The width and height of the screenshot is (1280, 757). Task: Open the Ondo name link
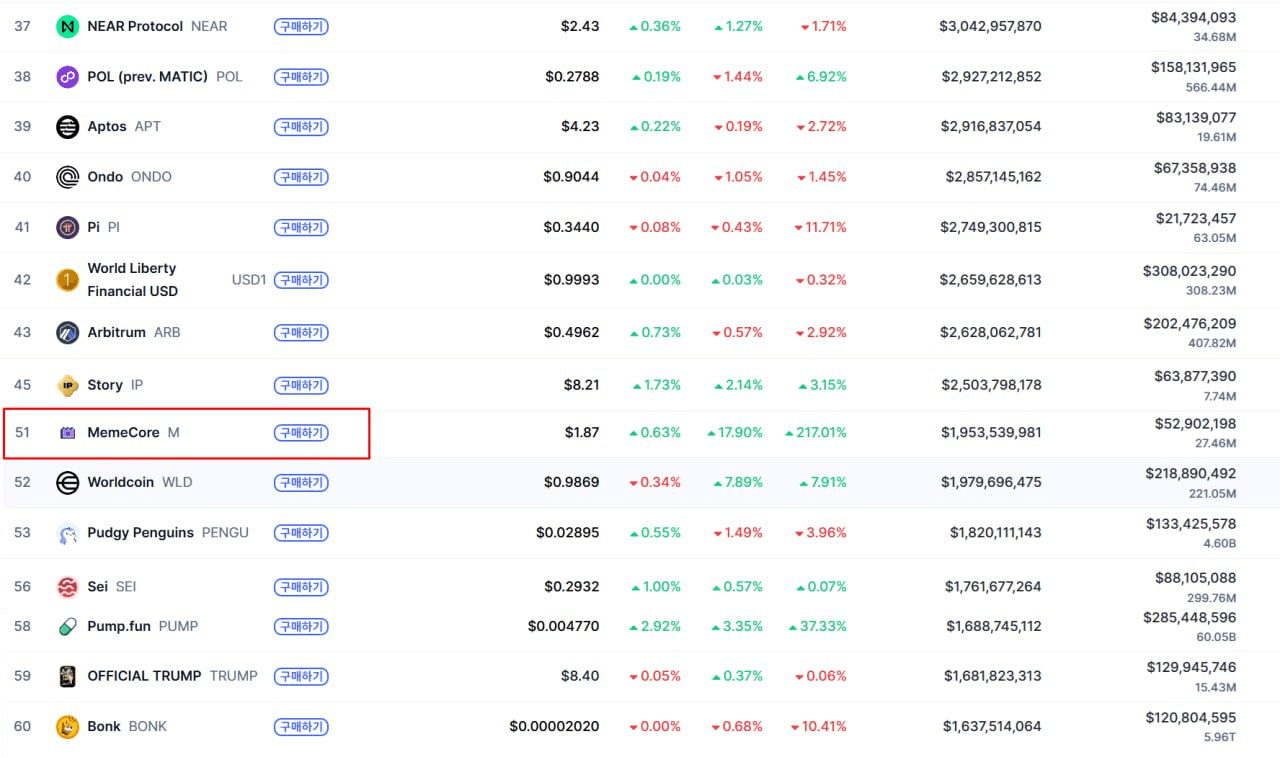105,176
